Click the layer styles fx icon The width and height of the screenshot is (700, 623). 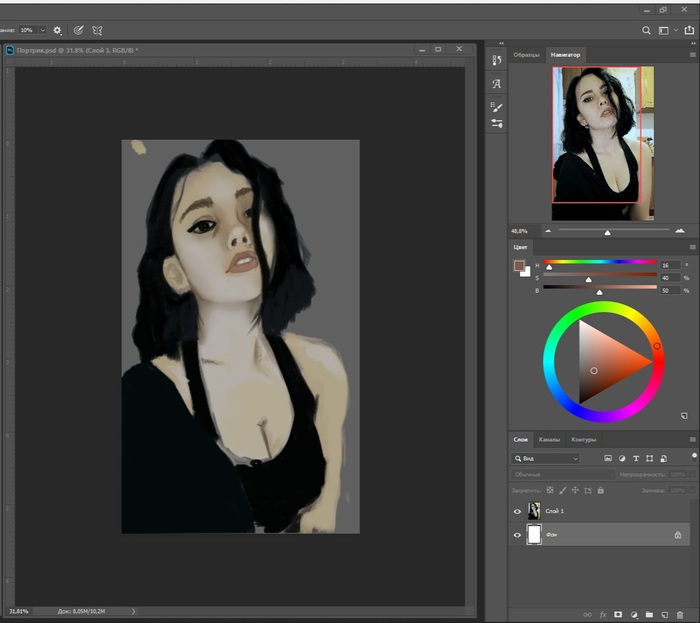click(602, 614)
